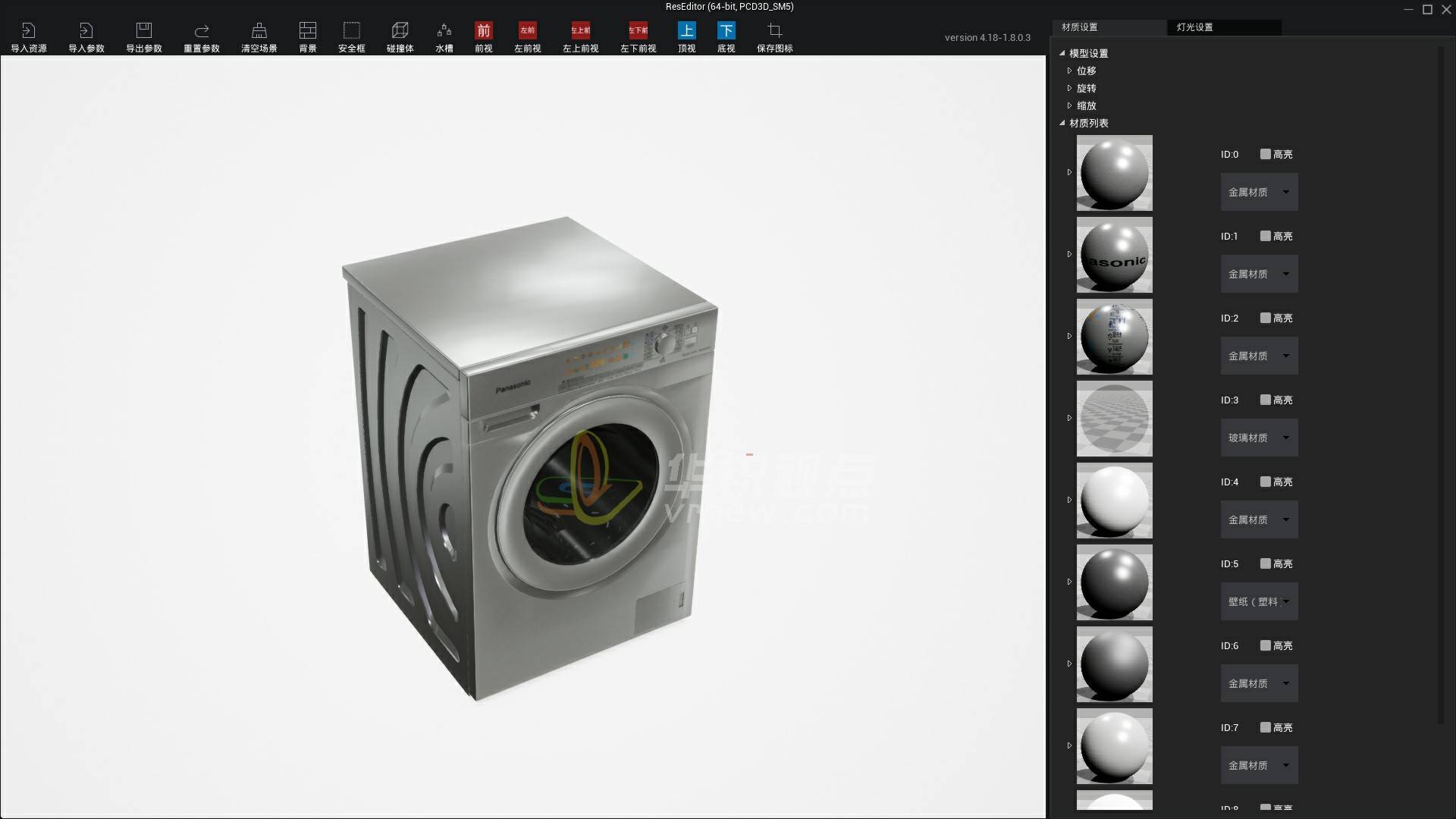This screenshot has height=819, width=1456.
Task: Expand the 旋转 item
Action: (x=1070, y=88)
